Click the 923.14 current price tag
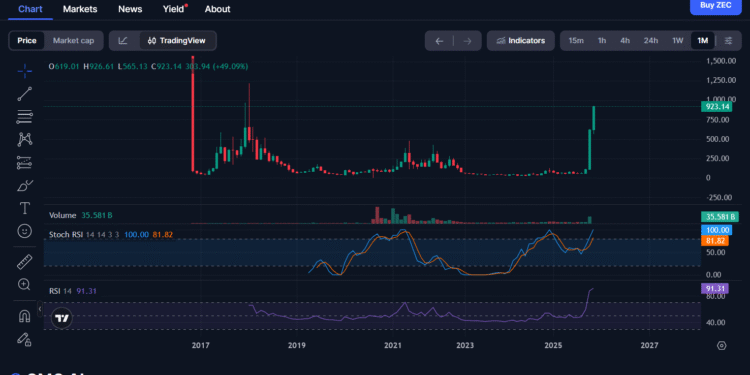 717,107
